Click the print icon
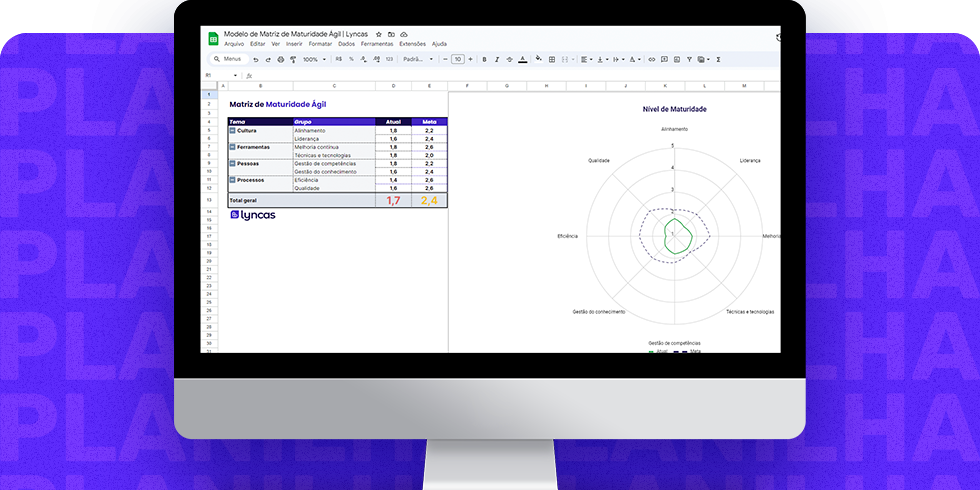 (x=280, y=60)
